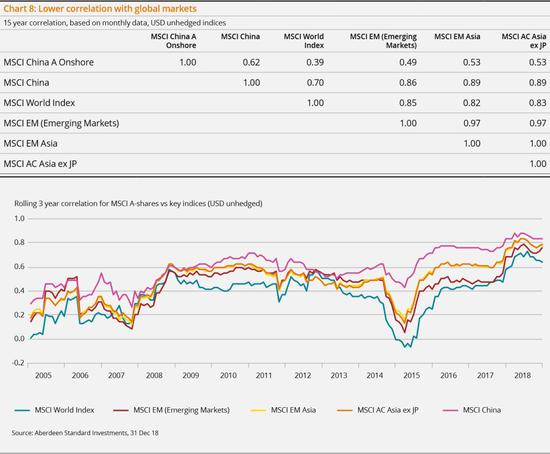Click the 'MSCI World Index' legend label
The height and width of the screenshot is (454, 550).
65,410
